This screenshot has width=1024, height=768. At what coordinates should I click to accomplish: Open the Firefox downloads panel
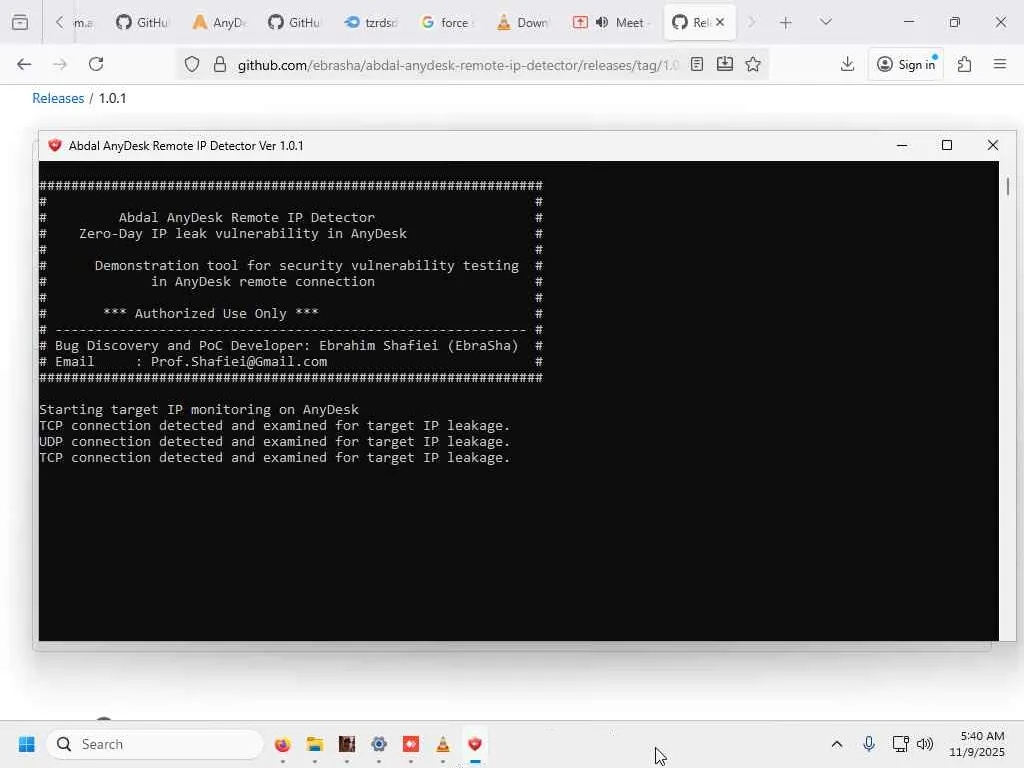coord(847,64)
